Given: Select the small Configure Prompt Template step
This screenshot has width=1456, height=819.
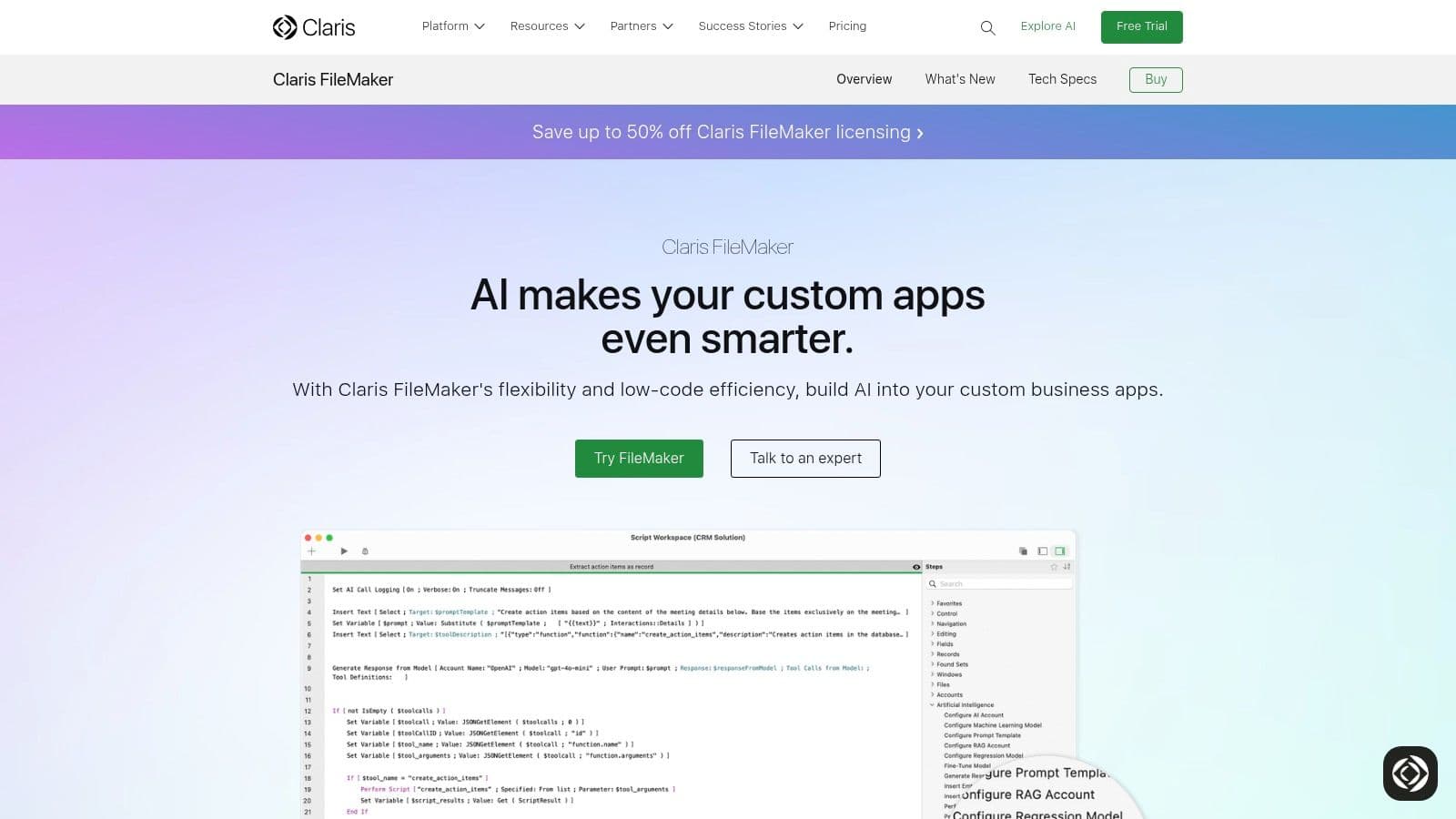Looking at the screenshot, I should 982,735.
